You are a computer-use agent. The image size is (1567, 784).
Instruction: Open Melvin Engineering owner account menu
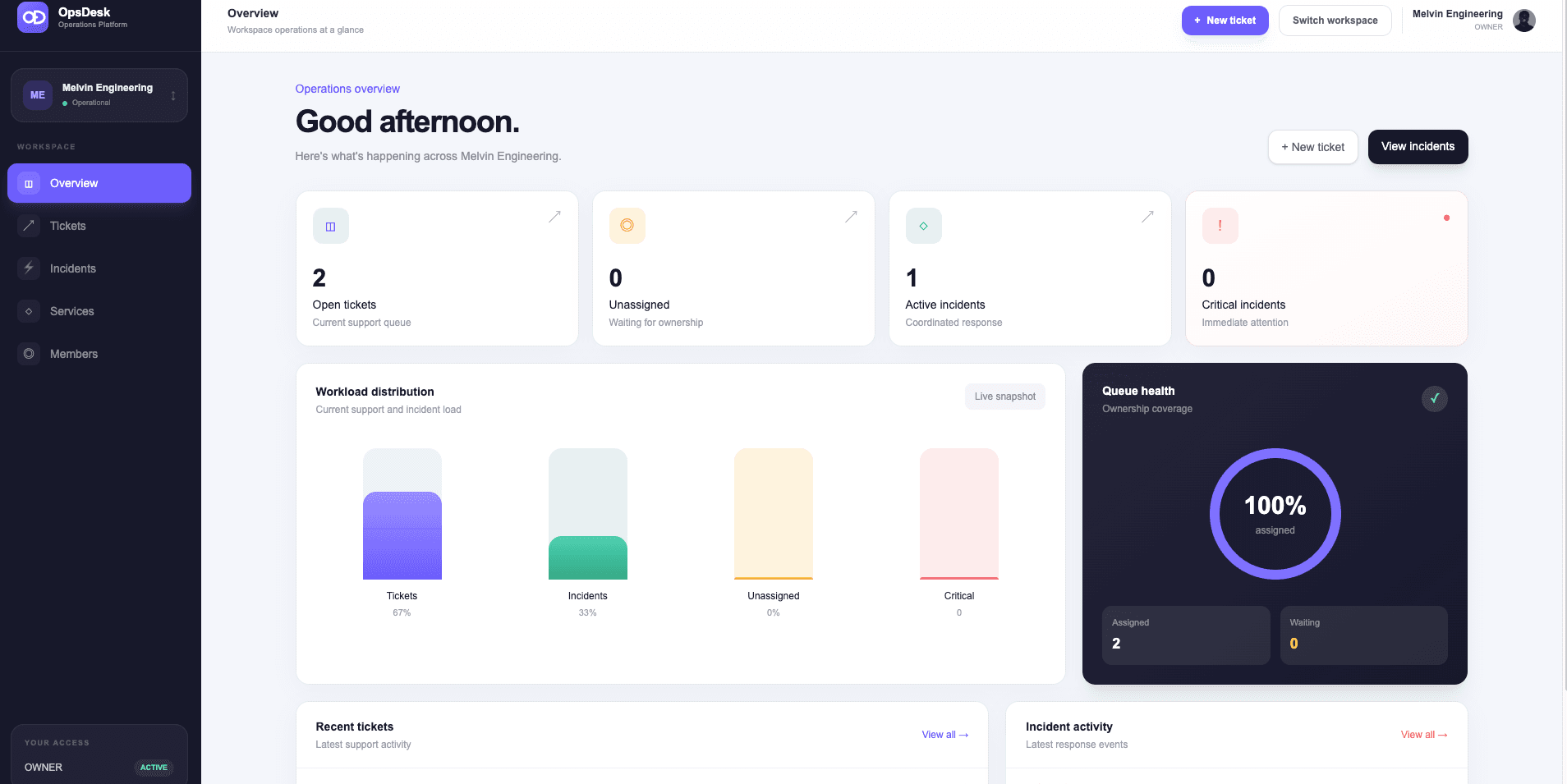pyautogui.click(x=1473, y=21)
